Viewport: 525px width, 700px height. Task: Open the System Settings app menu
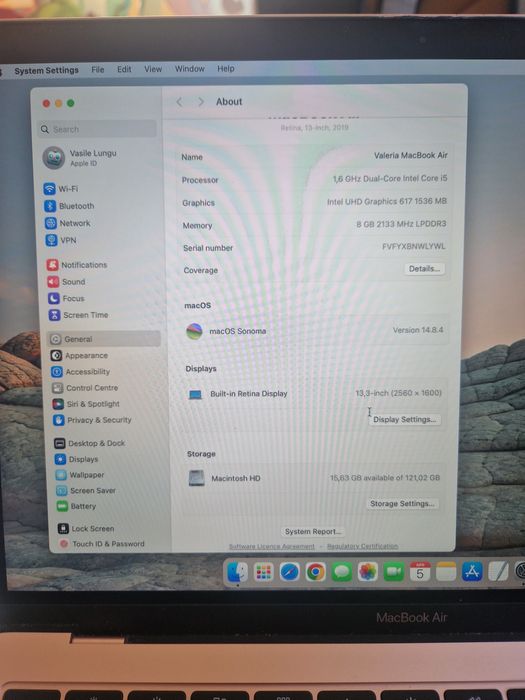(46, 71)
